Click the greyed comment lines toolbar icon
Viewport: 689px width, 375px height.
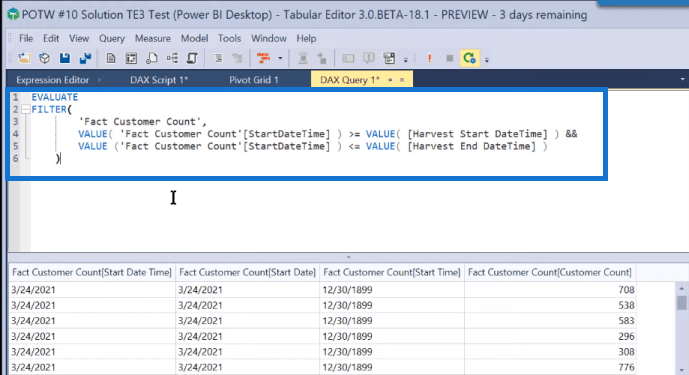pos(237,58)
